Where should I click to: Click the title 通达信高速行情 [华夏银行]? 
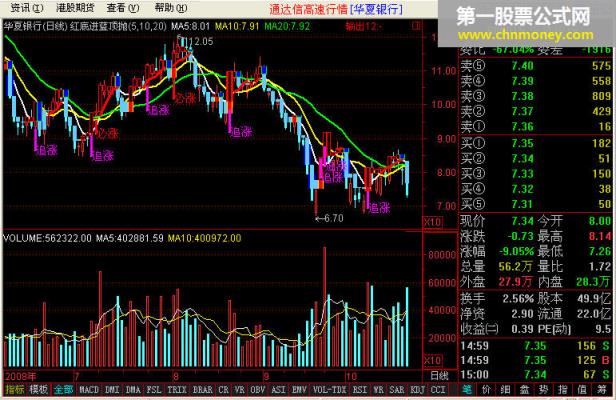coord(336,9)
